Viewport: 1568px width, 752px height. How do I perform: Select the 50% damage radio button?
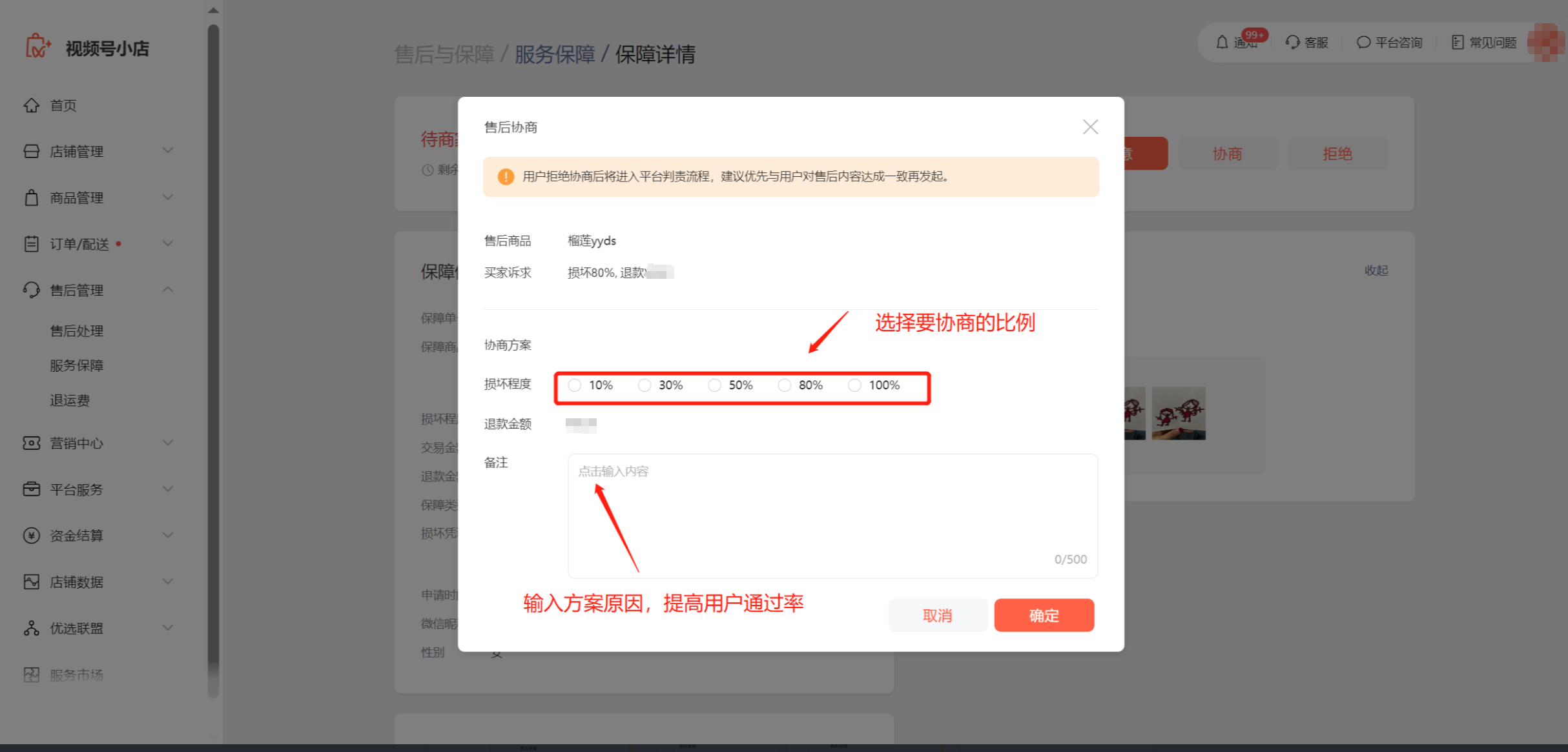(714, 385)
